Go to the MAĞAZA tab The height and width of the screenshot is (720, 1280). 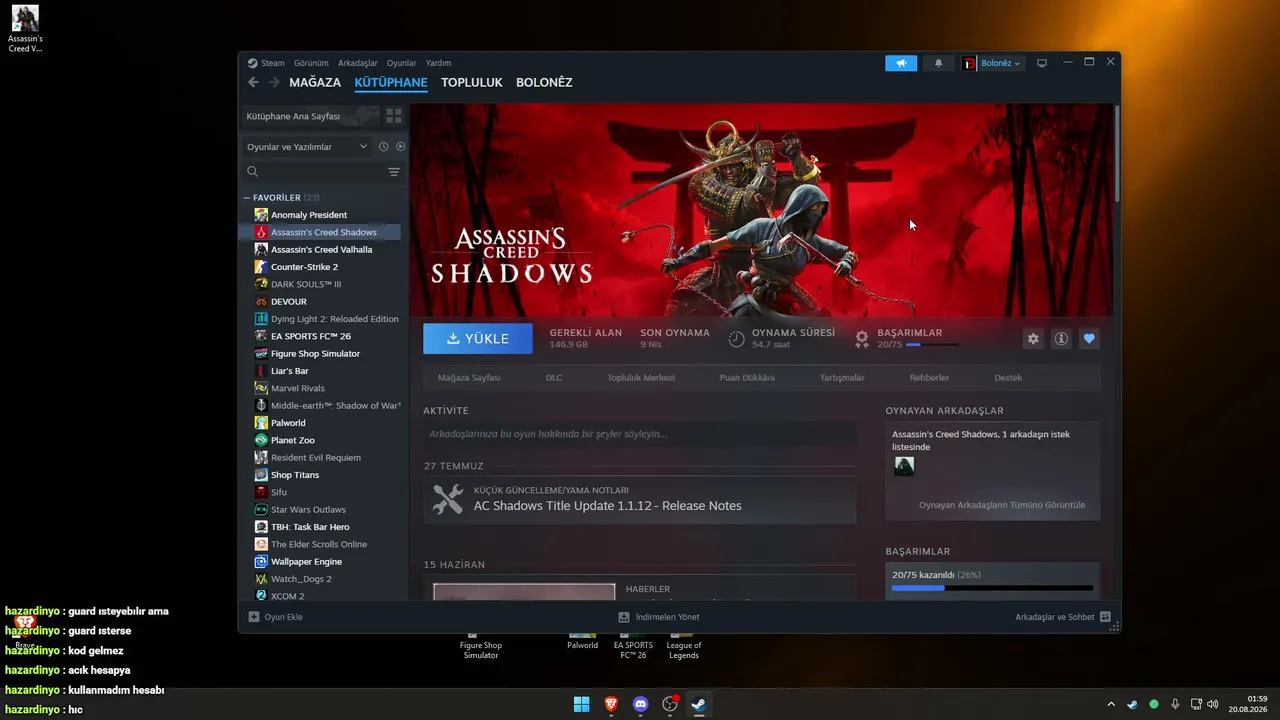click(x=315, y=83)
